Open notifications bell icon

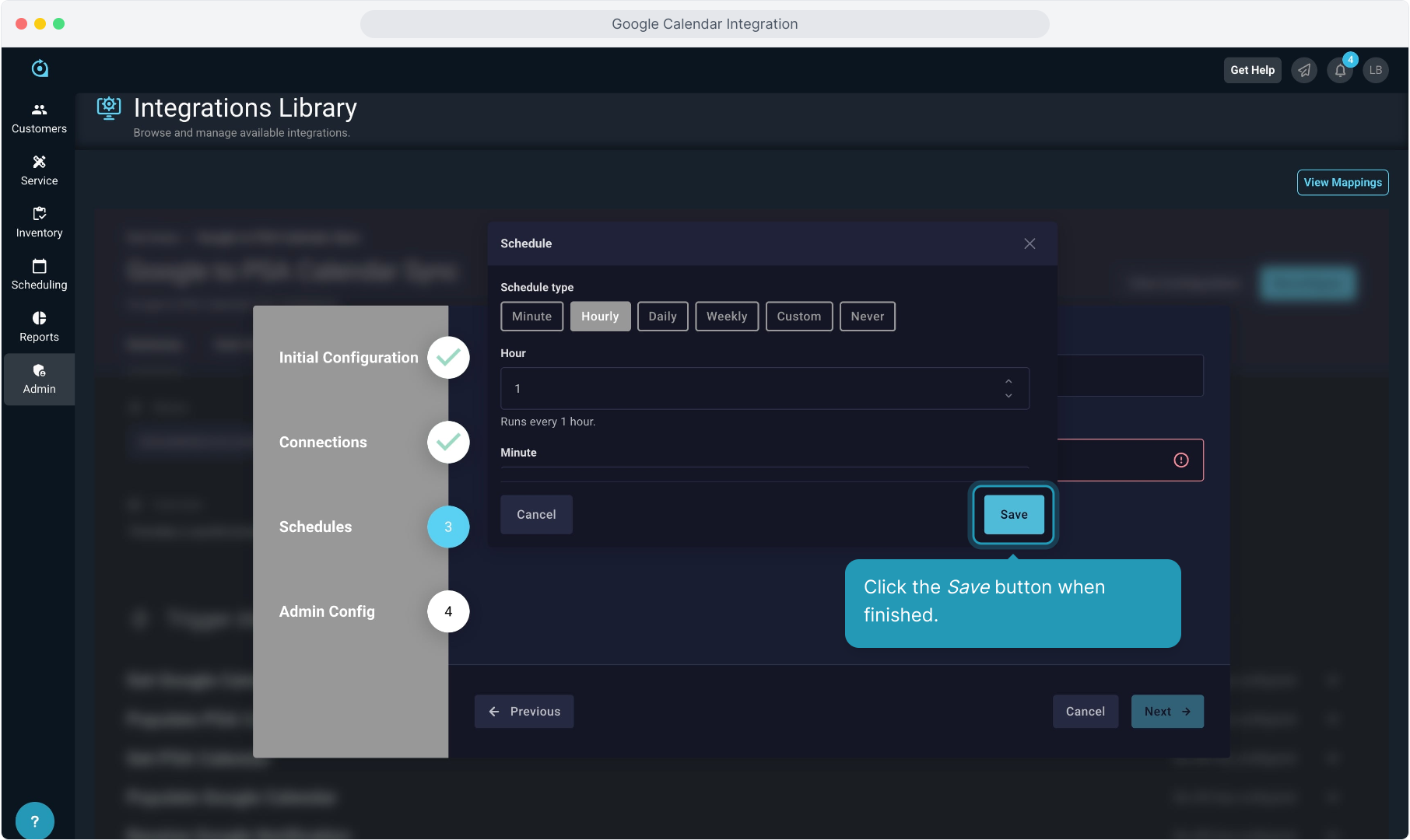1340,71
